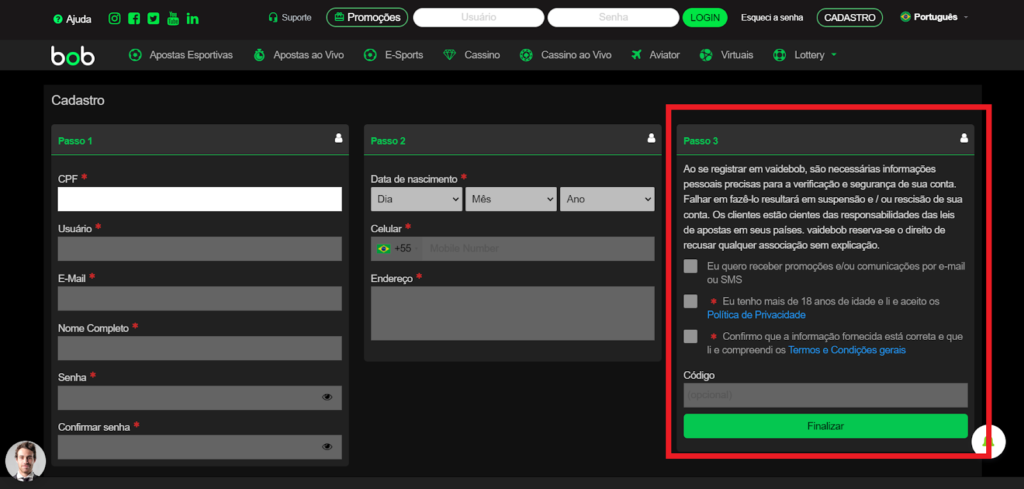The image size is (1024, 489).
Task: Click the CPF input field
Action: 199,199
